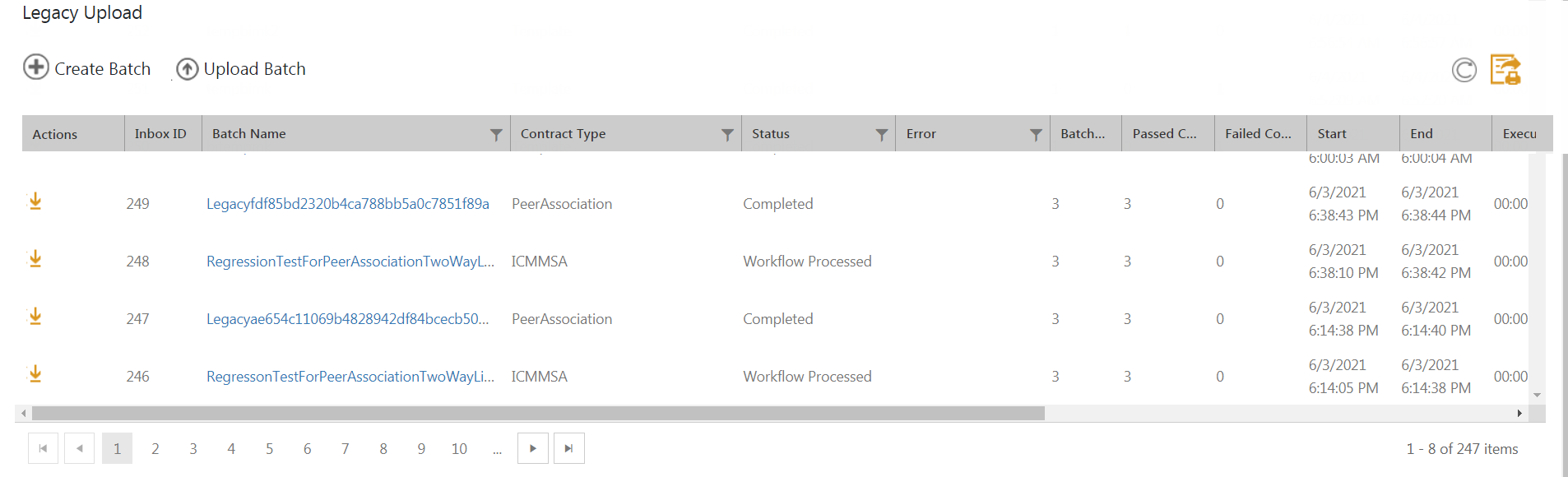Click the Create Batch plus icon
The image size is (1568, 477).
pos(36,67)
